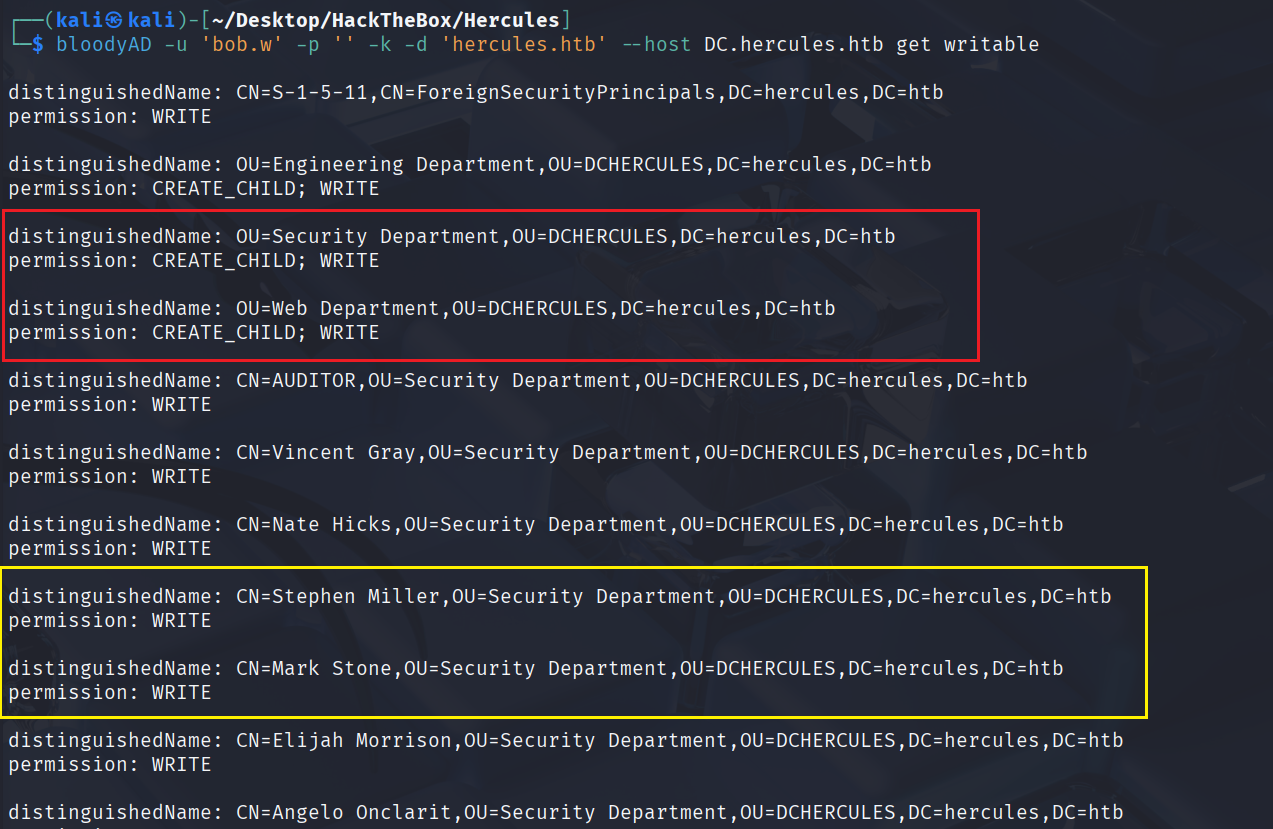Select the CN=AUDITOR distinguishedName line

coord(518,381)
